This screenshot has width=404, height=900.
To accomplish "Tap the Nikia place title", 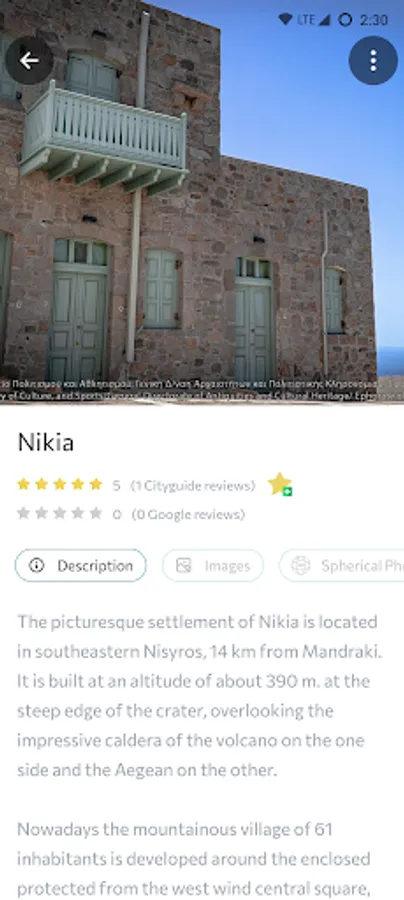I will pyautogui.click(x=46, y=443).
